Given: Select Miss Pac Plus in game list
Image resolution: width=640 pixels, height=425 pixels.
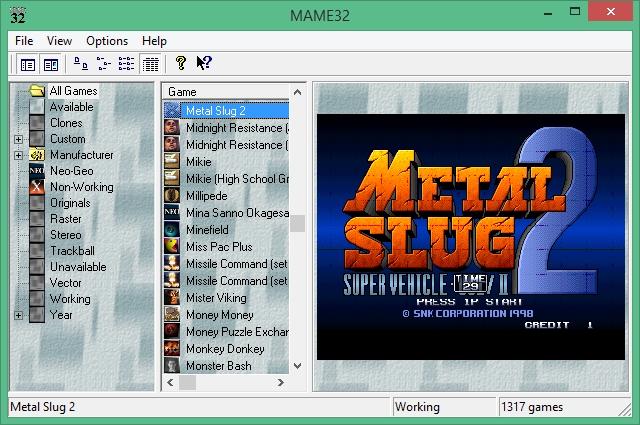Looking at the screenshot, I should click(219, 247).
